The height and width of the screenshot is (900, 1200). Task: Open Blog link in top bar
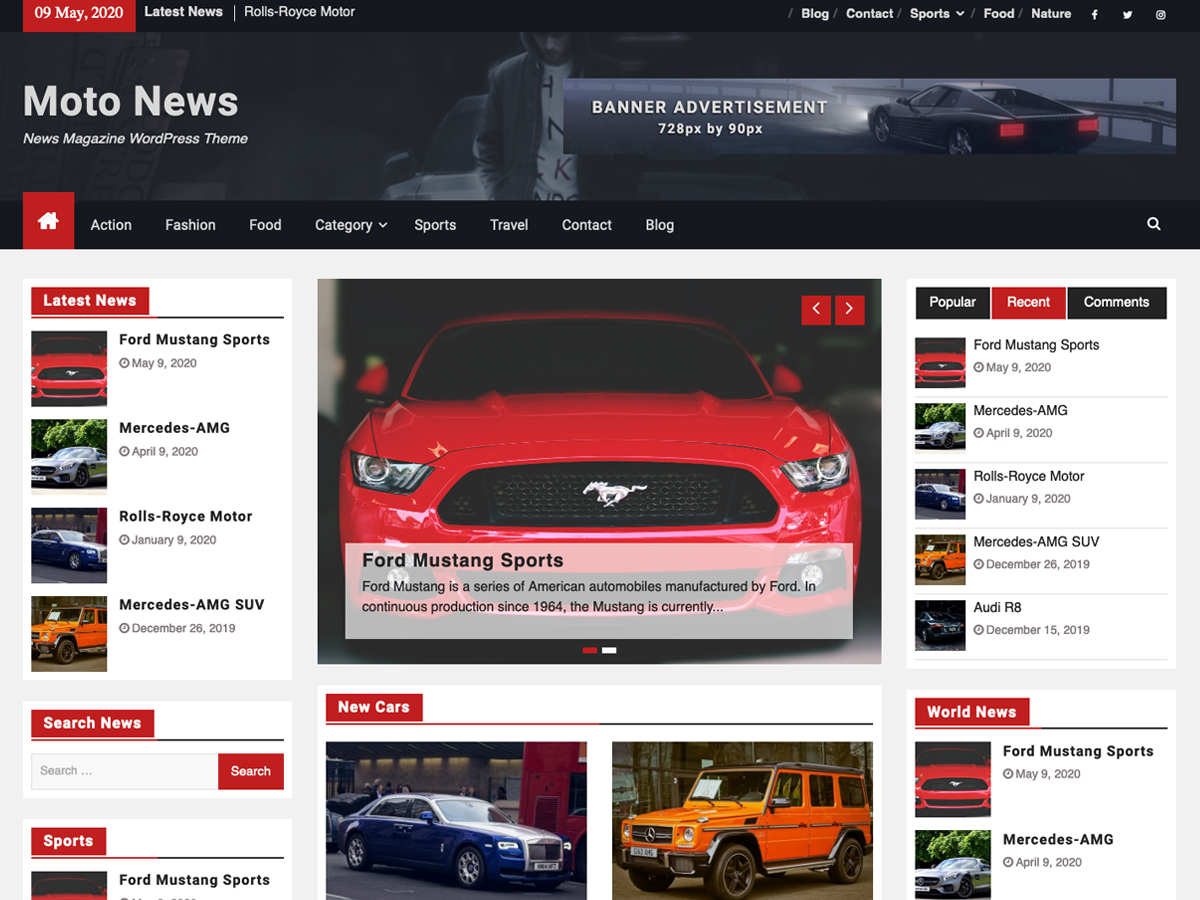click(815, 14)
